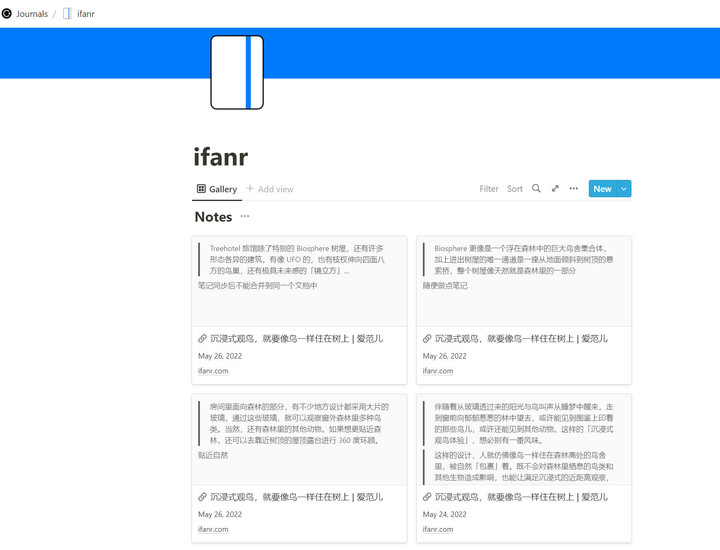Open article title on '贴近自然' card
The width and height of the screenshot is (720, 550).
coord(297,497)
